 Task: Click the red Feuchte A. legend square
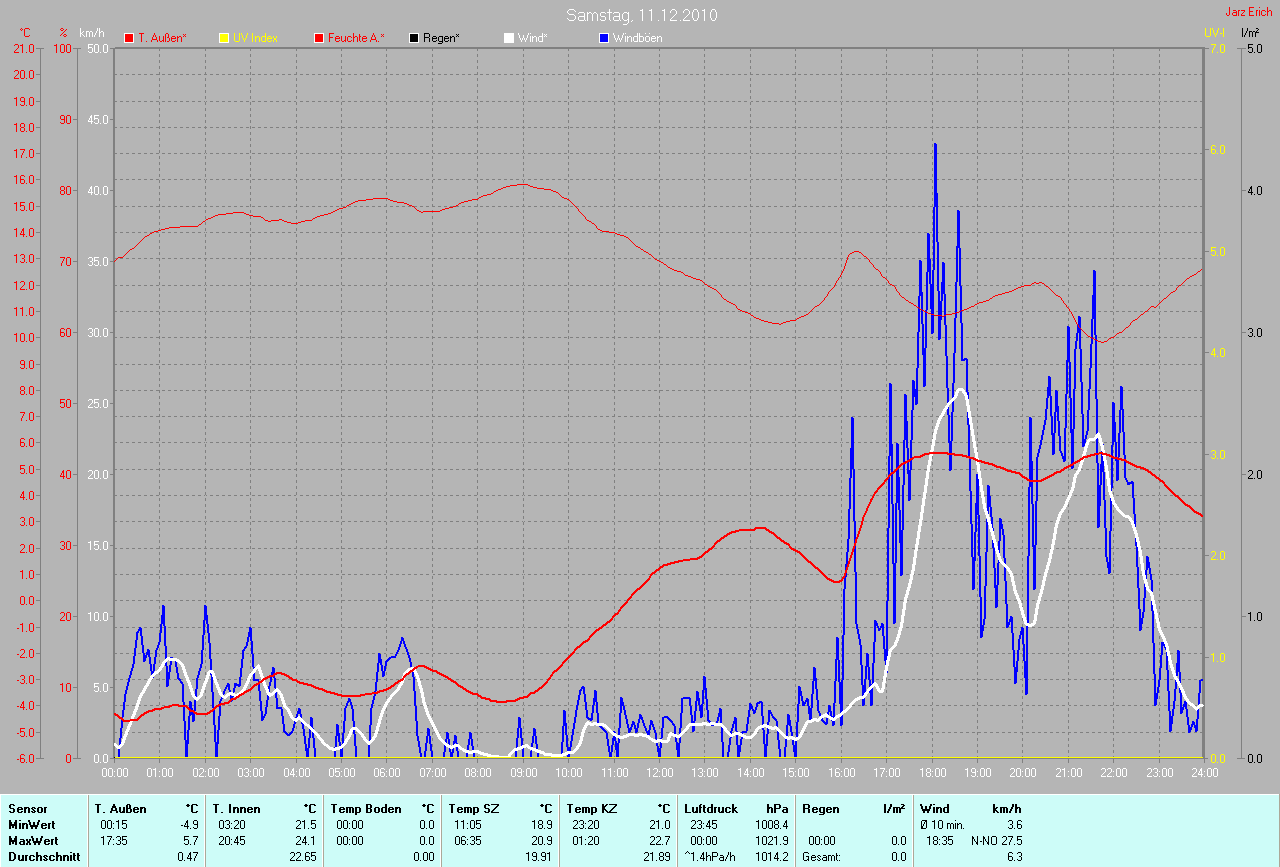[x=320, y=38]
